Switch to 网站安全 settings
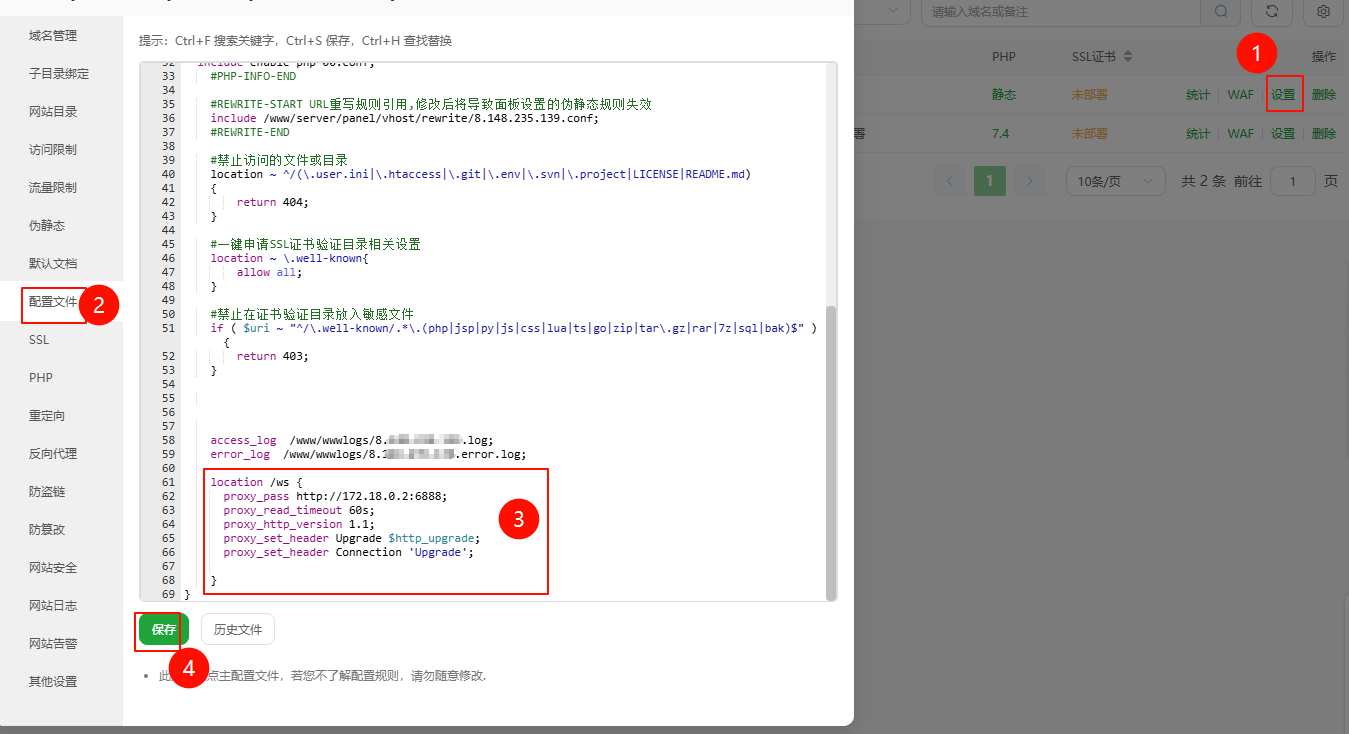 (53, 568)
